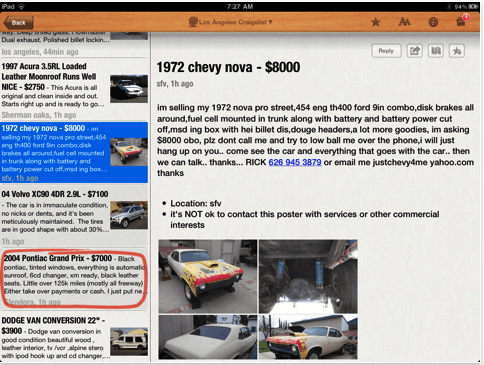Change text size with AA icon
This screenshot has width=484, height=365.
click(x=404, y=22)
